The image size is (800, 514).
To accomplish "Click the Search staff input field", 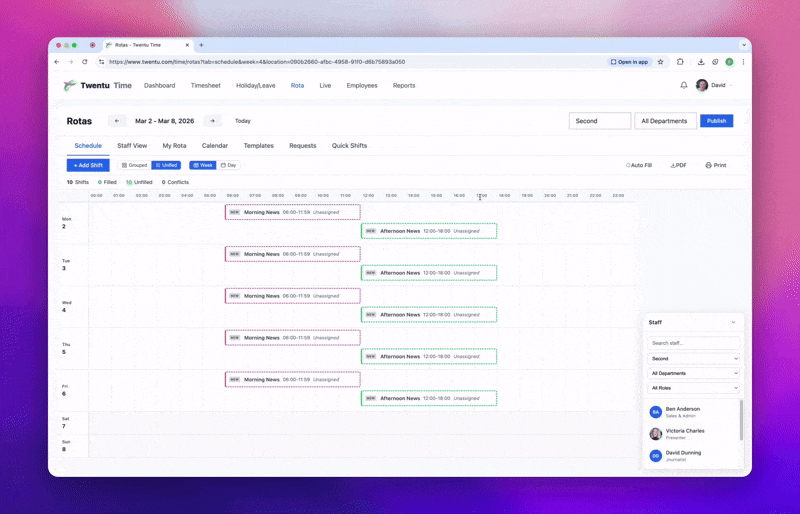I will [x=694, y=343].
